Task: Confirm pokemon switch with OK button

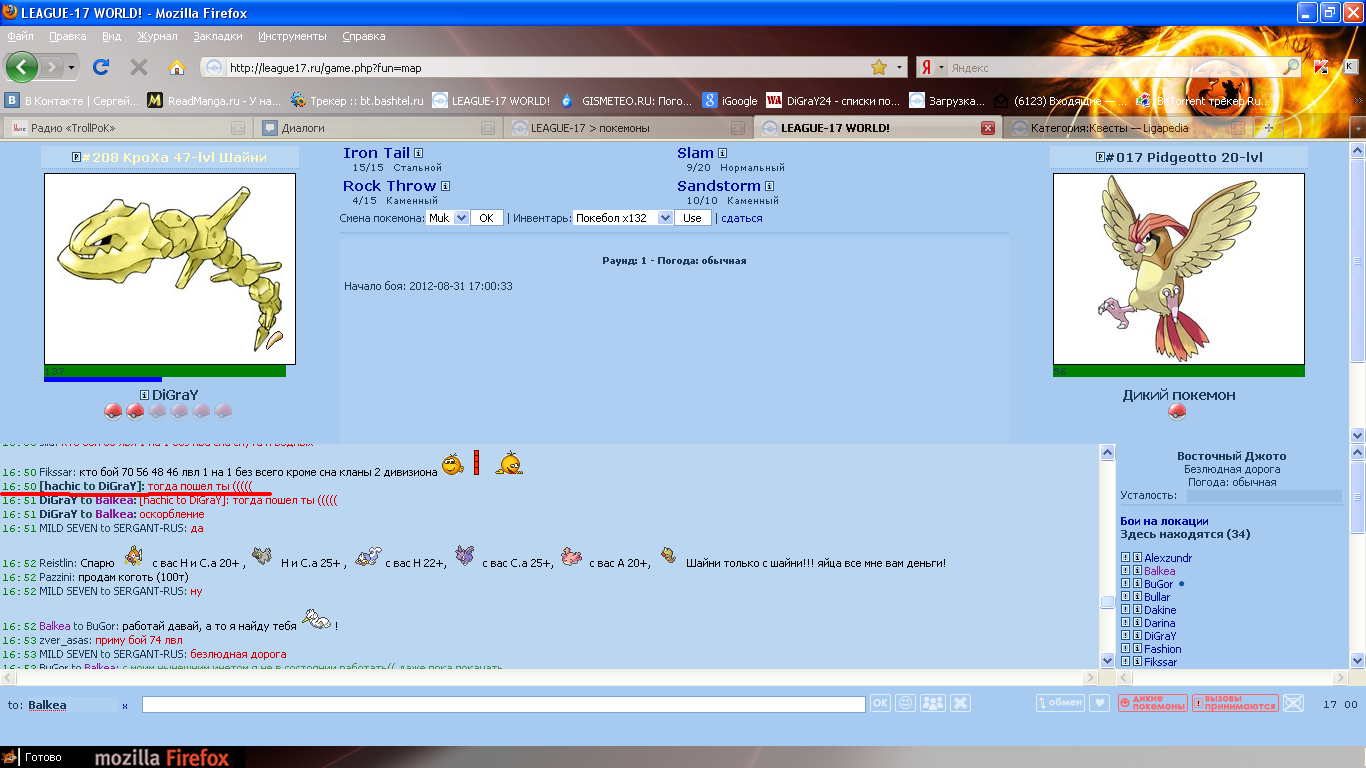Action: click(x=487, y=218)
